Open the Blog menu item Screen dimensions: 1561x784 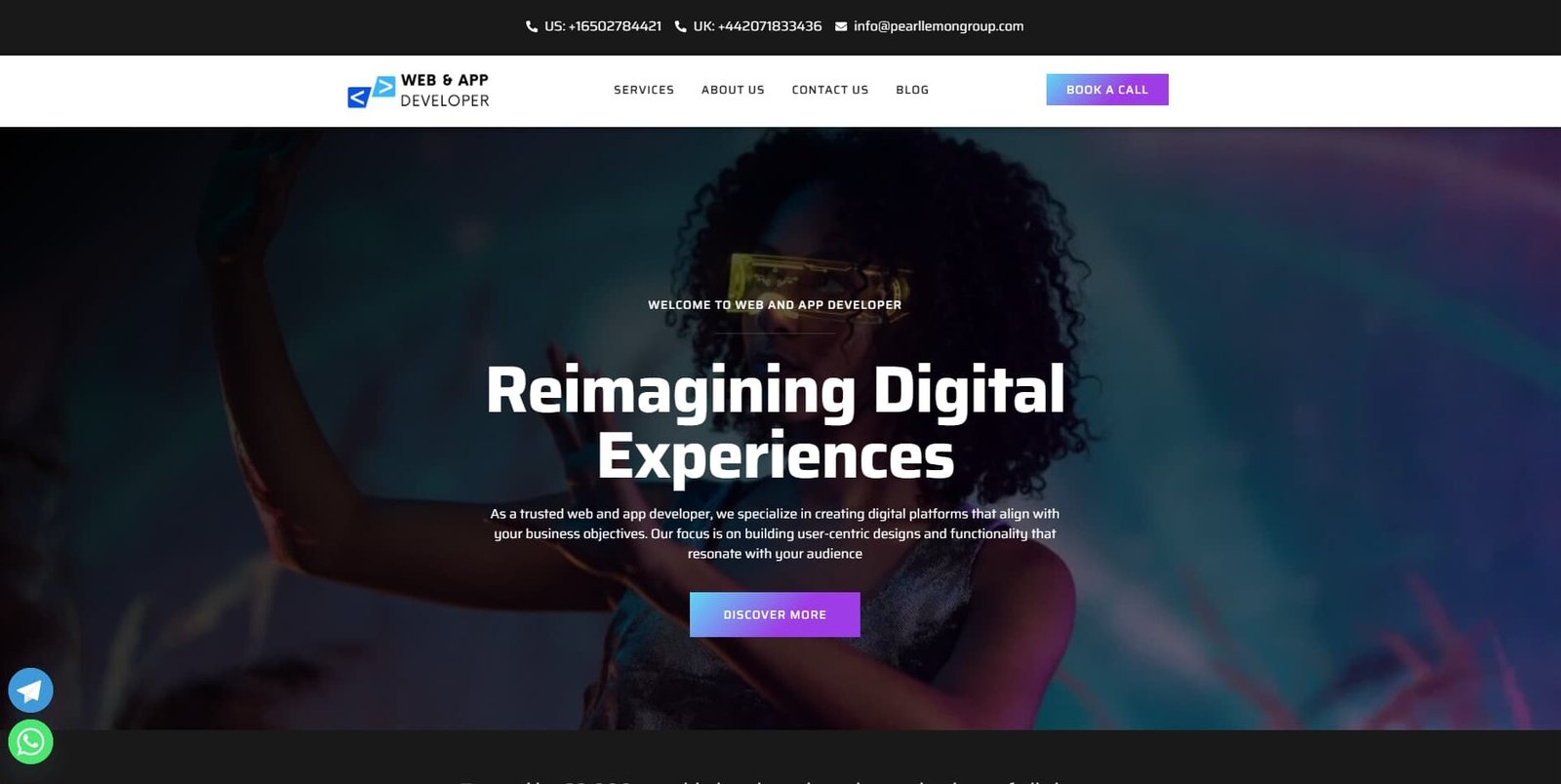click(912, 90)
